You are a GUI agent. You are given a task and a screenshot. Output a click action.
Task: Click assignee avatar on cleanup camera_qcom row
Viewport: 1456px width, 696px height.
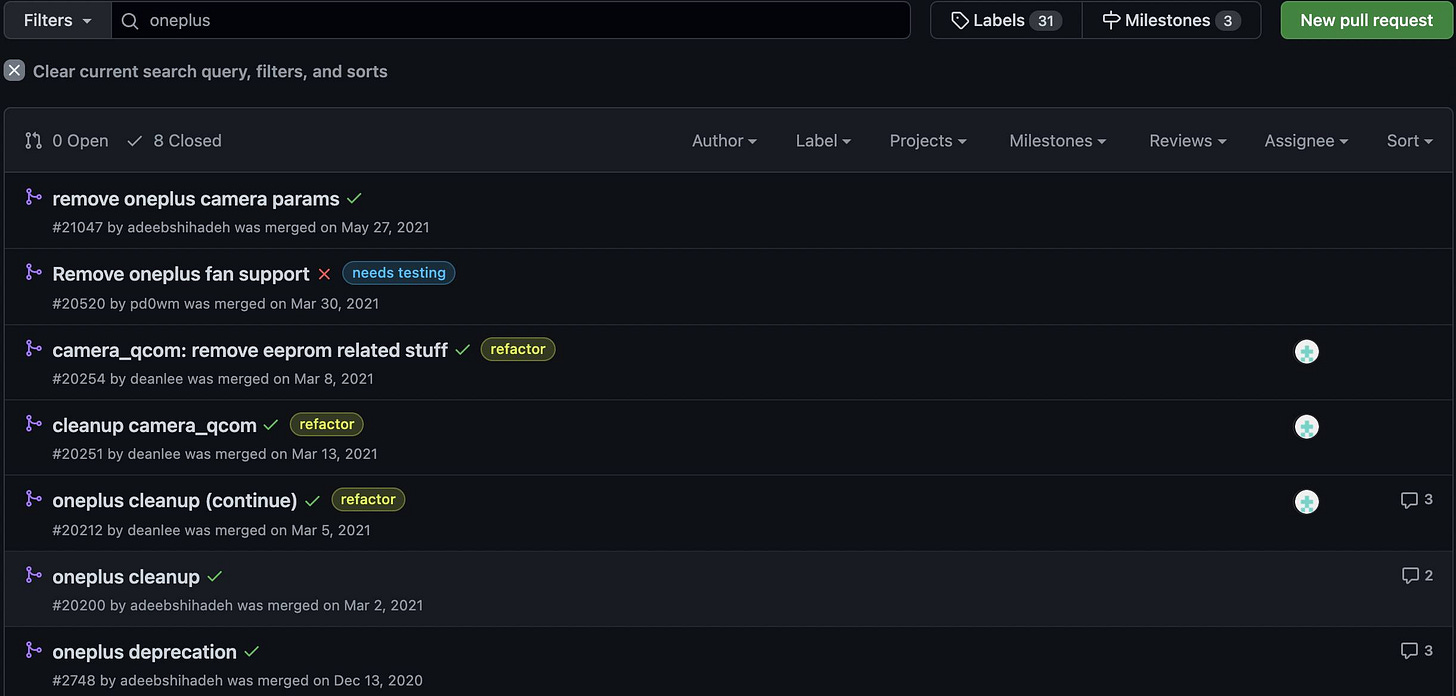tap(1306, 427)
